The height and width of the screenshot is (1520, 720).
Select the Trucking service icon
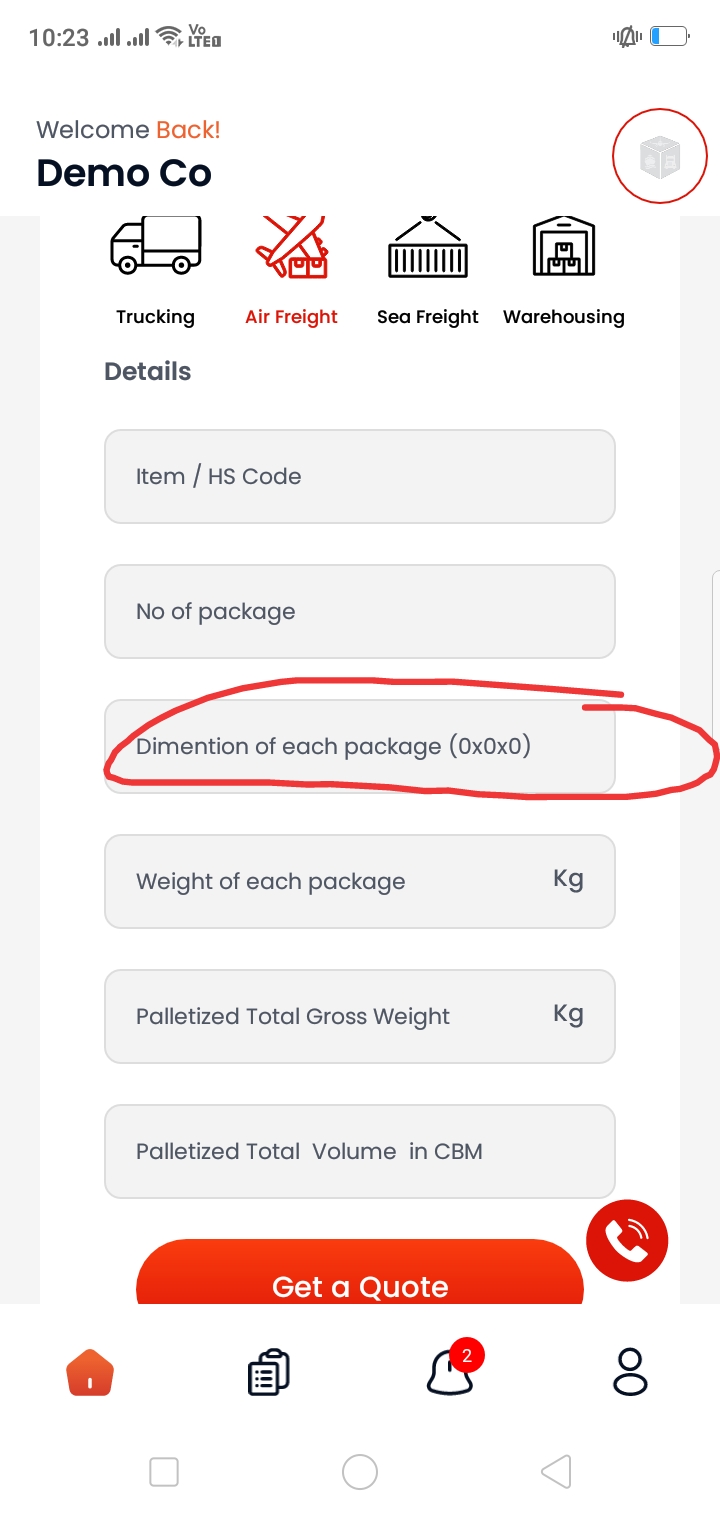coord(155,245)
